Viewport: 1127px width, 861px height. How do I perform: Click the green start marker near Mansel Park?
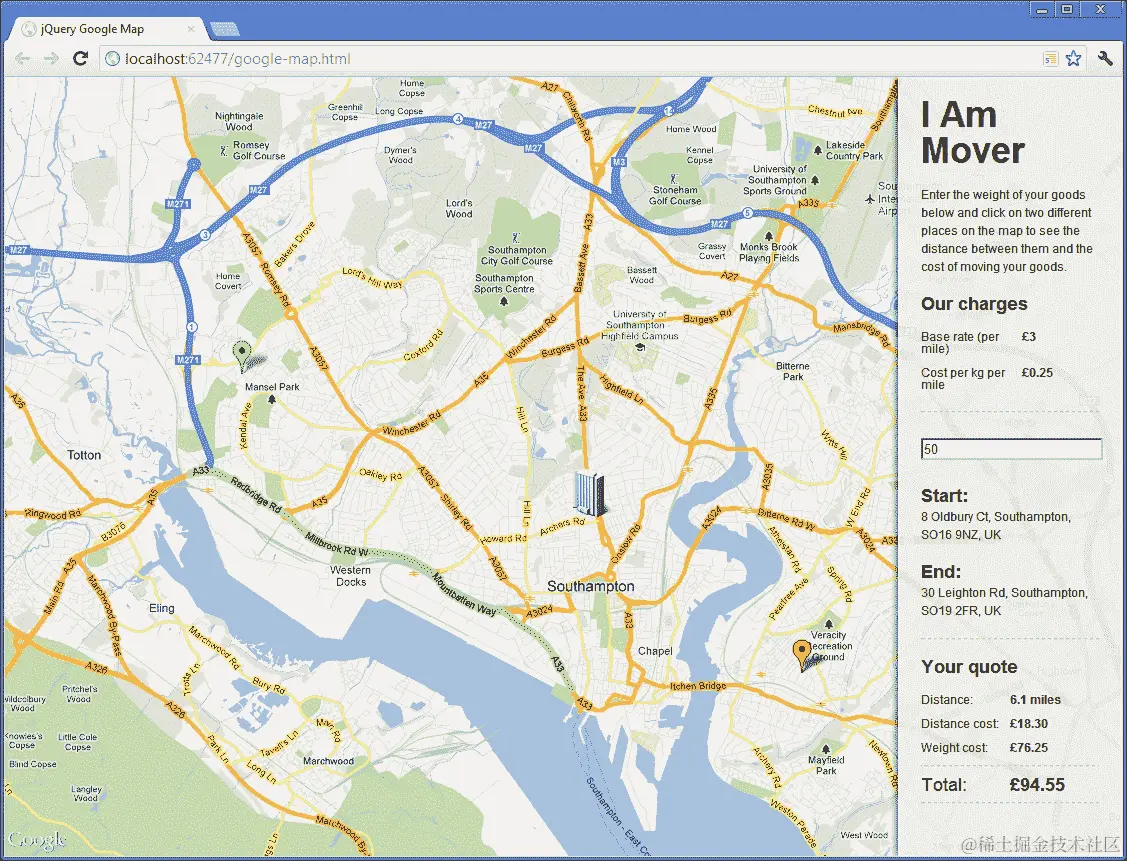click(x=242, y=356)
